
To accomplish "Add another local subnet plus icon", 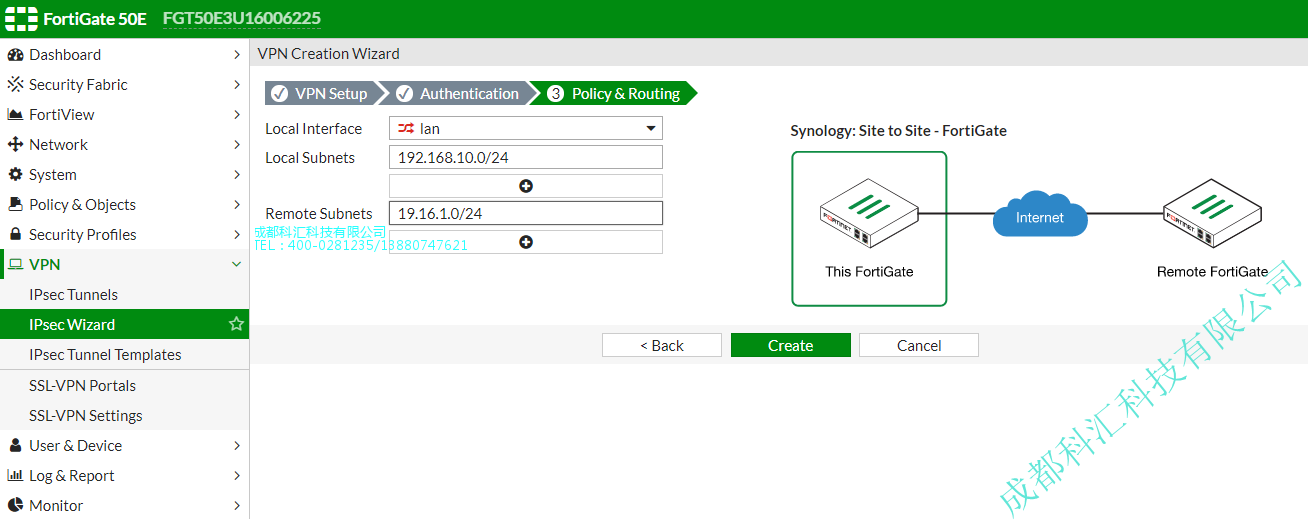I will pyautogui.click(x=526, y=186).
